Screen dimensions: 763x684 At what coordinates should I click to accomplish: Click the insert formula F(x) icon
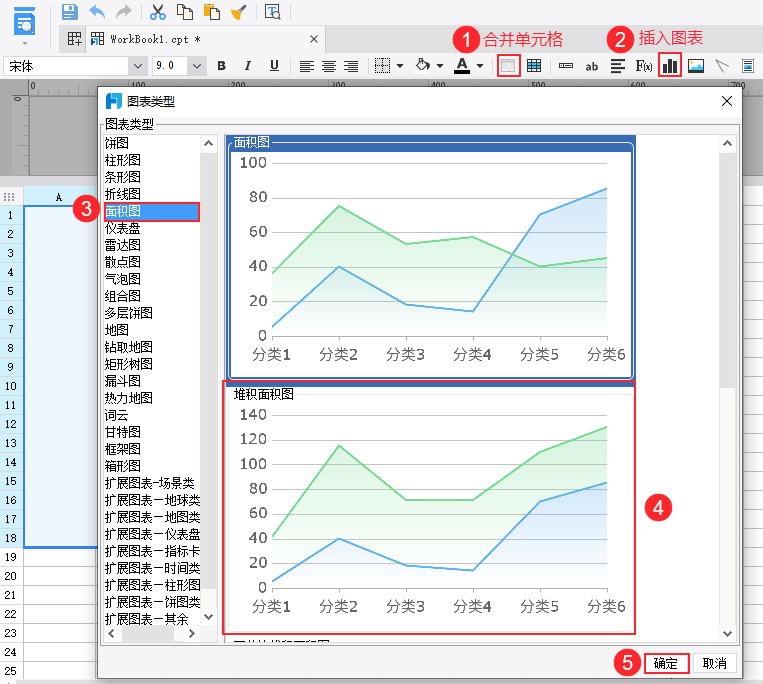click(x=644, y=66)
